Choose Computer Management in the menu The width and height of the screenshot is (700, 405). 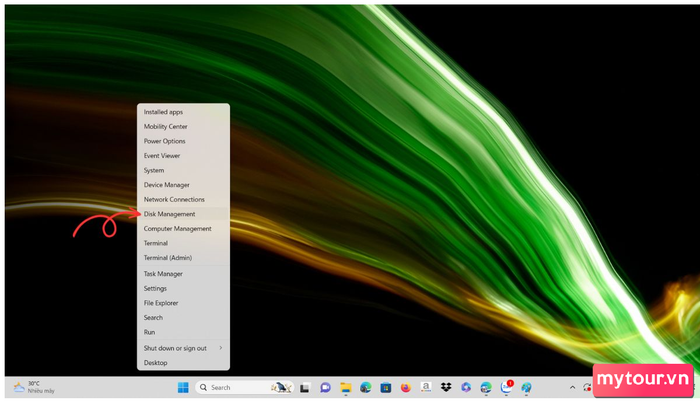click(177, 229)
